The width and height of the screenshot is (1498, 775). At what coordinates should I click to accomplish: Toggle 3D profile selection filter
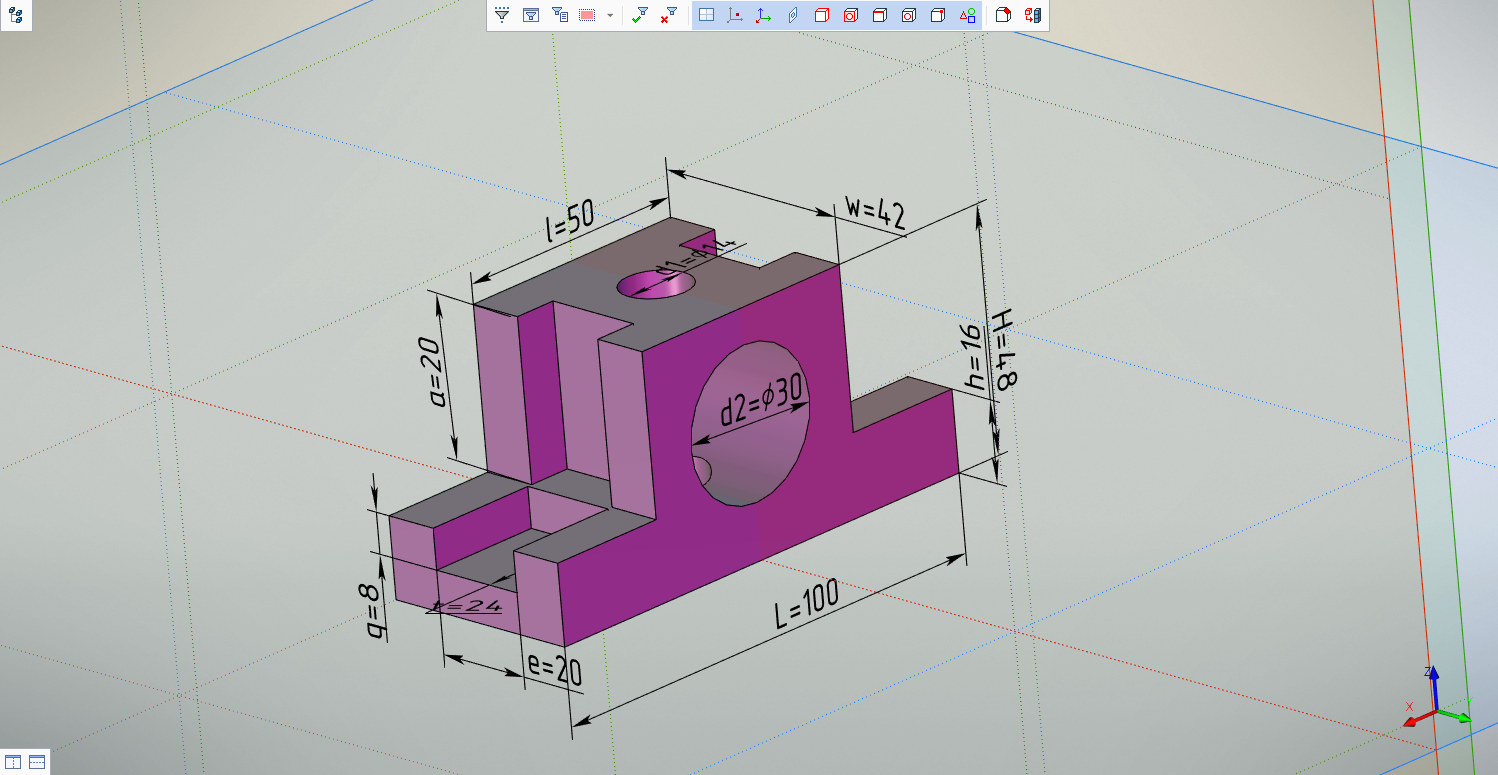click(793, 15)
